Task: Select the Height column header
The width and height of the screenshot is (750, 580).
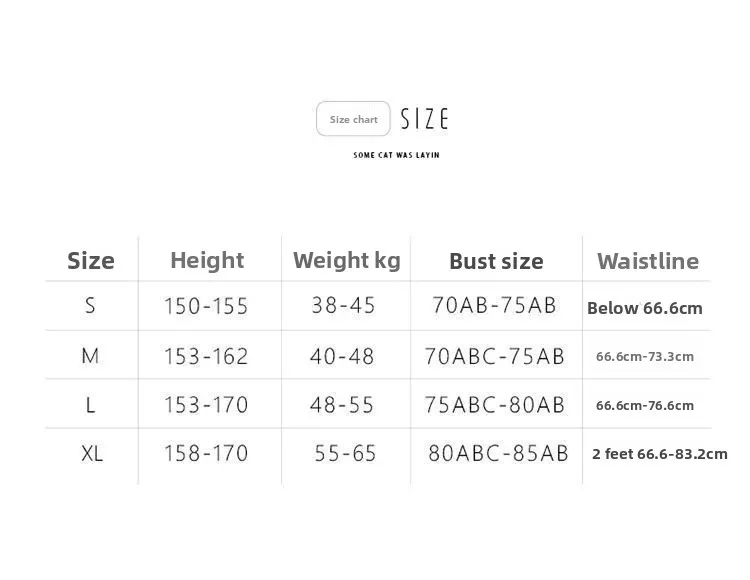Action: click(207, 260)
